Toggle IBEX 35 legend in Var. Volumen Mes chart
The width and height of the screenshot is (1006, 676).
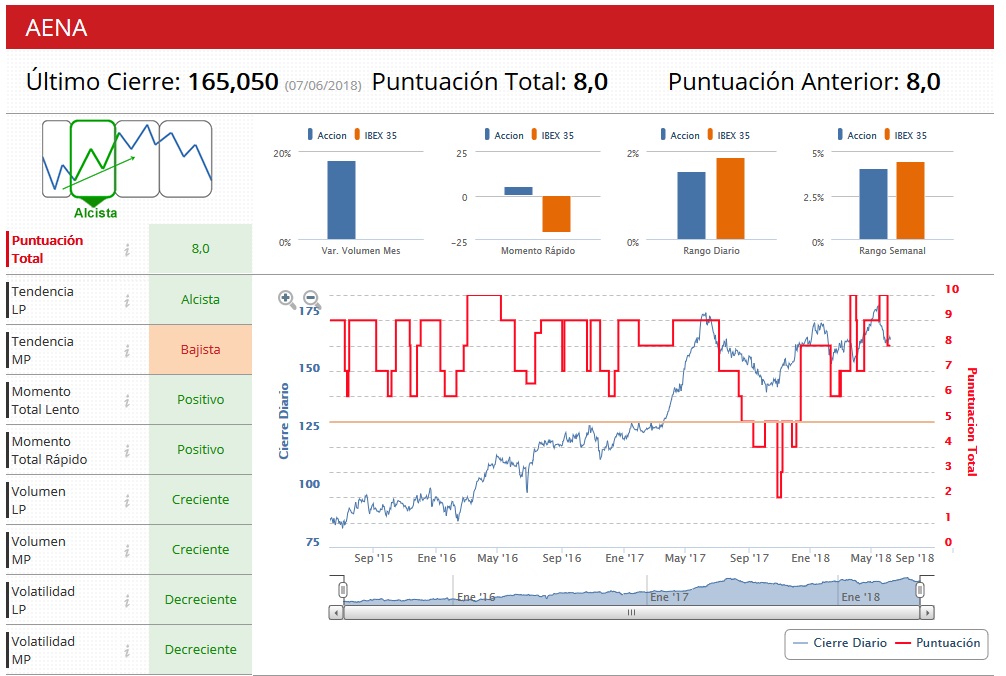coord(376,135)
